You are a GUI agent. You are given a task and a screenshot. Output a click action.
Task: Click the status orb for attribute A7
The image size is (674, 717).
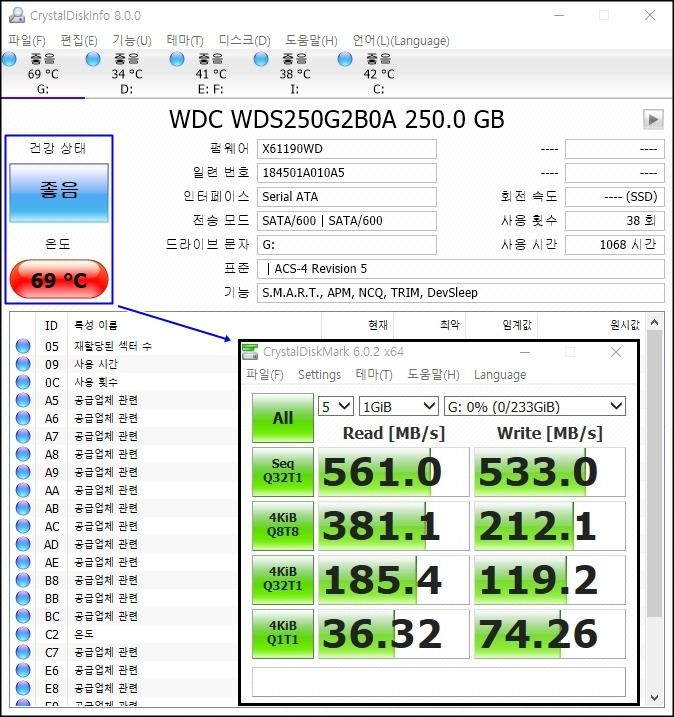click(x=23, y=436)
